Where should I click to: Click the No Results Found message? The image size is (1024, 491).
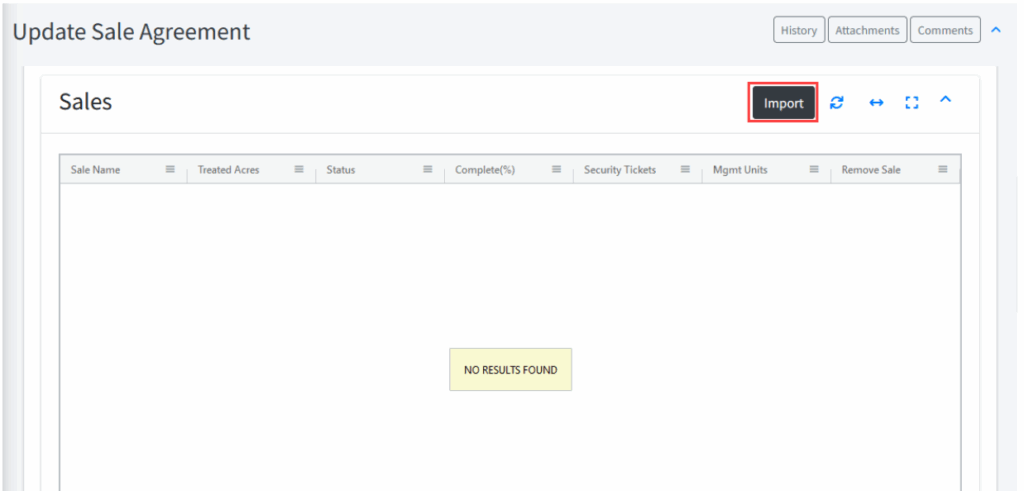click(x=510, y=370)
